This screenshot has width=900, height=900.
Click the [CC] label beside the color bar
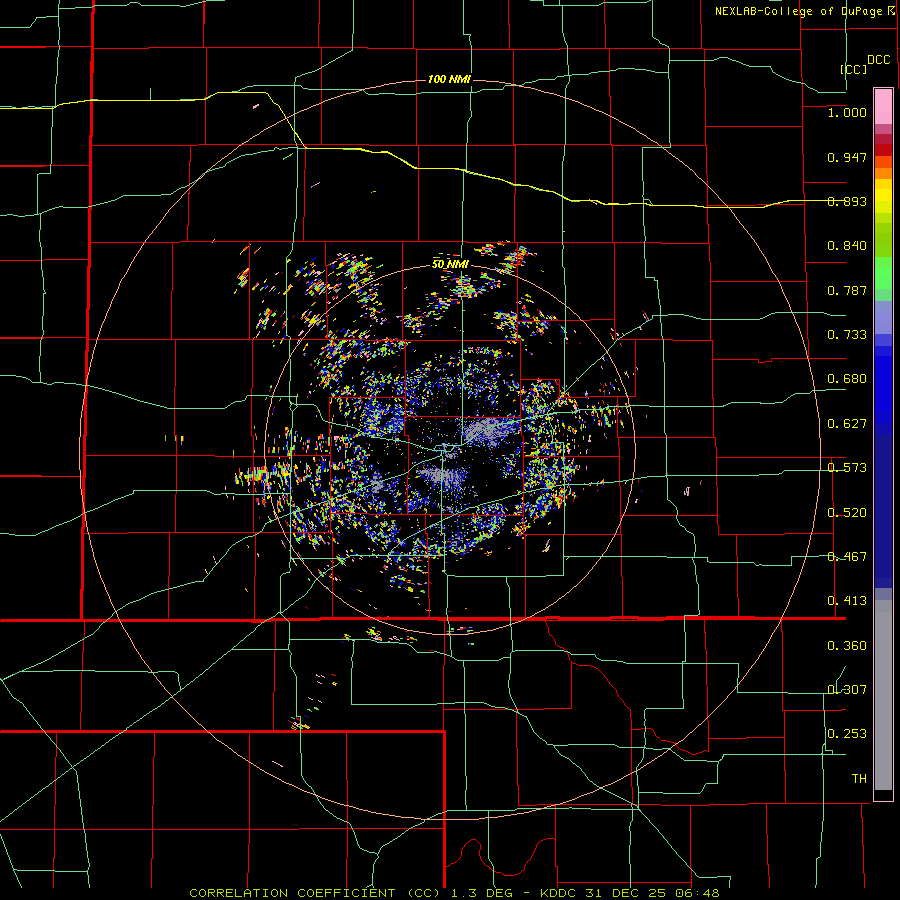(854, 69)
